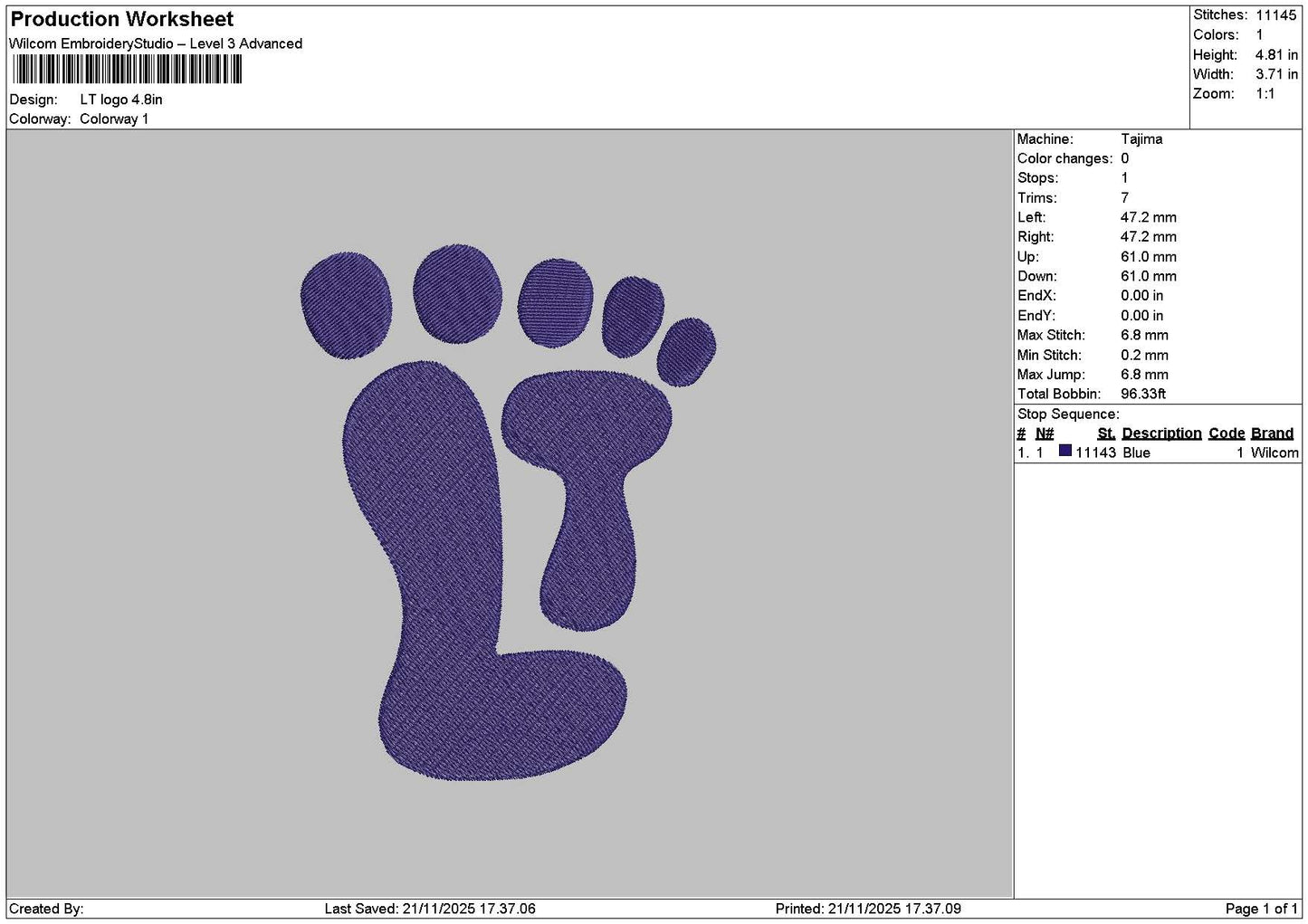Click the smallest toe in the footprint design
Image resolution: width=1308 pixels, height=924 pixels.
pos(686,352)
